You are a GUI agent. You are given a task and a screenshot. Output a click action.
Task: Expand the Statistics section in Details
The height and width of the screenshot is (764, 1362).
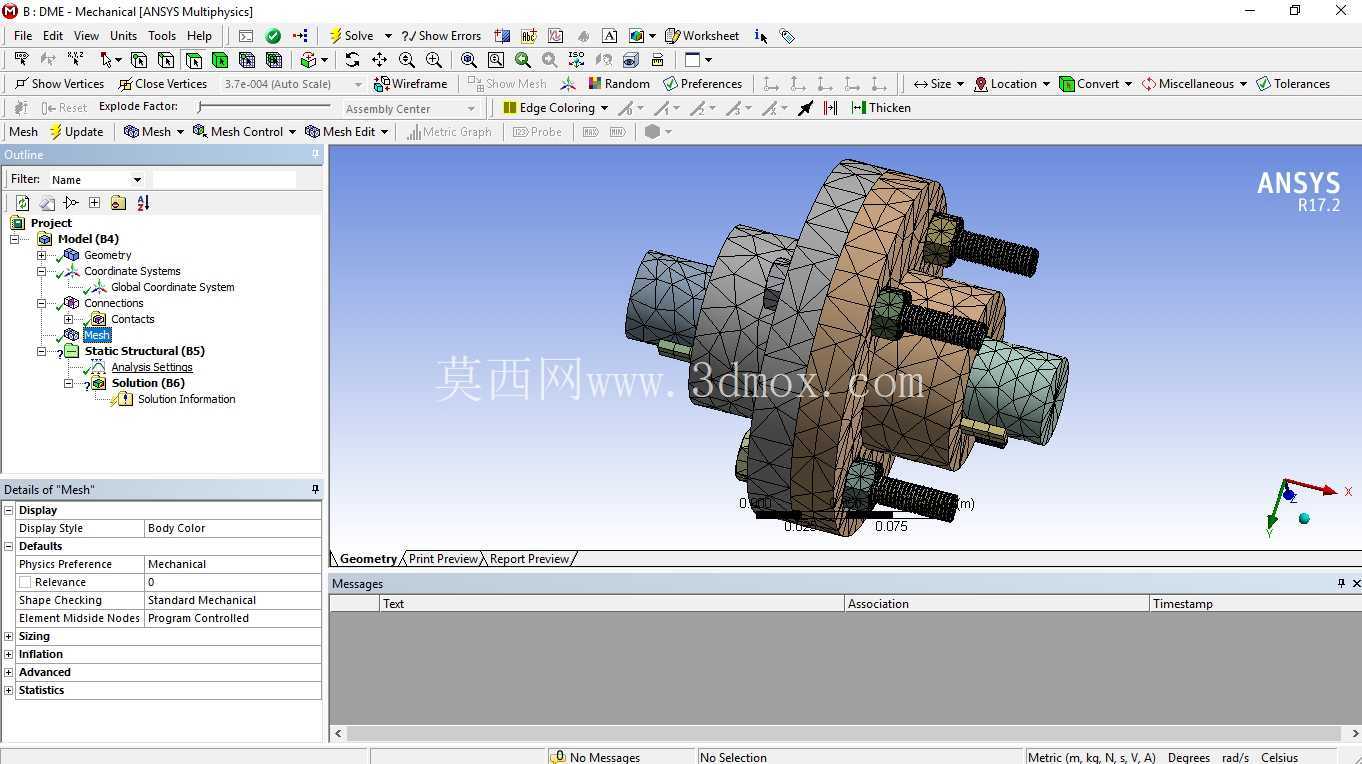(9, 690)
